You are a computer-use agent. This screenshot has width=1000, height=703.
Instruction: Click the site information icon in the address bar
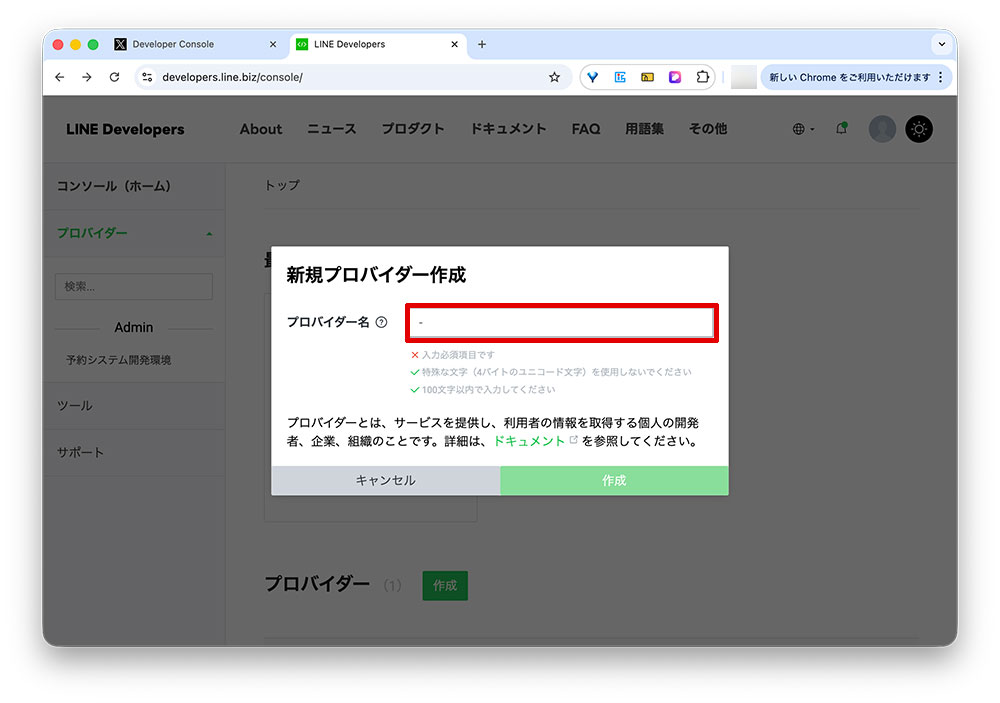[x=149, y=77]
